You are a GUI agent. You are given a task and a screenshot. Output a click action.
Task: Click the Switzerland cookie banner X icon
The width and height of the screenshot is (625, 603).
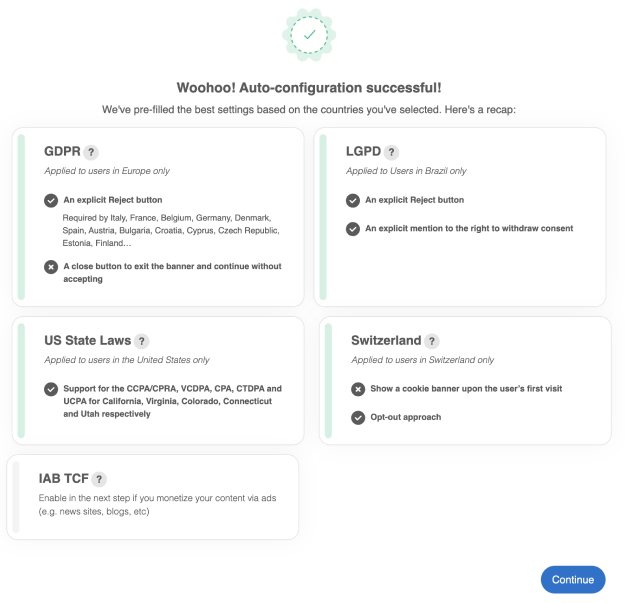point(358,389)
